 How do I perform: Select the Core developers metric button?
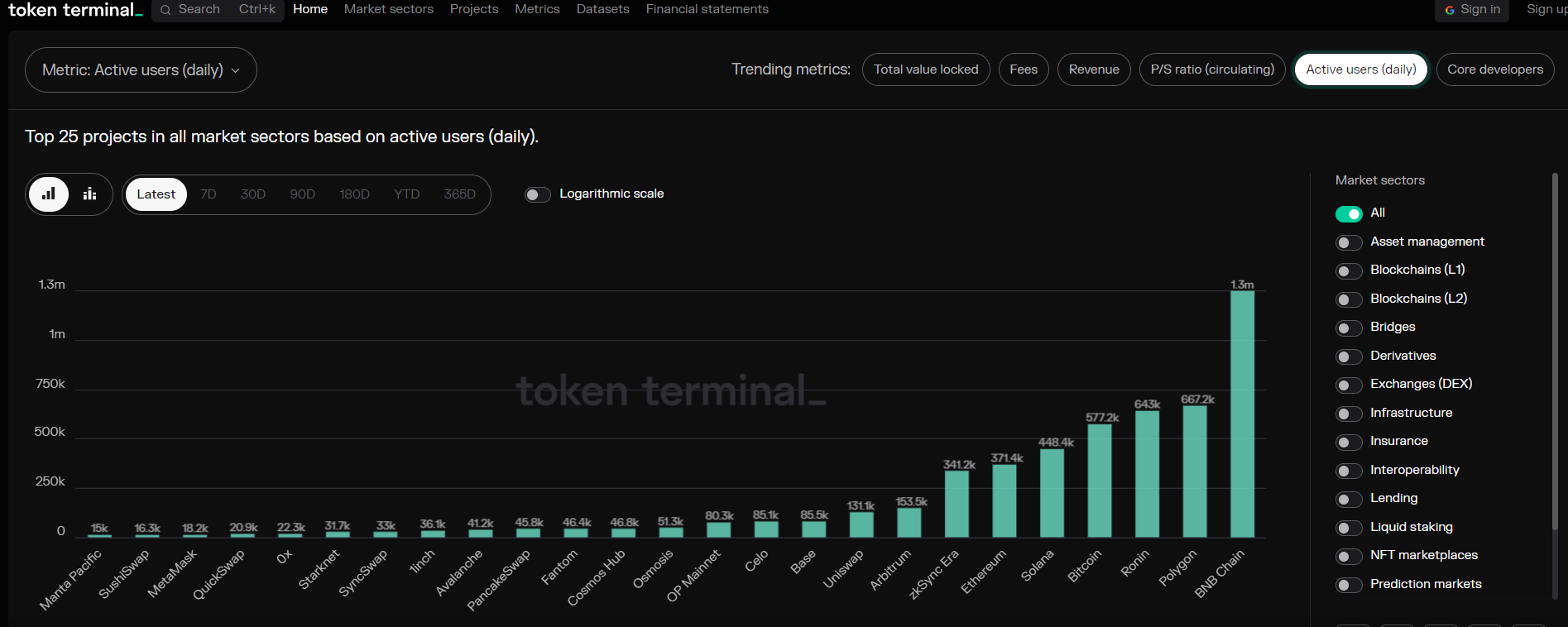1494,69
